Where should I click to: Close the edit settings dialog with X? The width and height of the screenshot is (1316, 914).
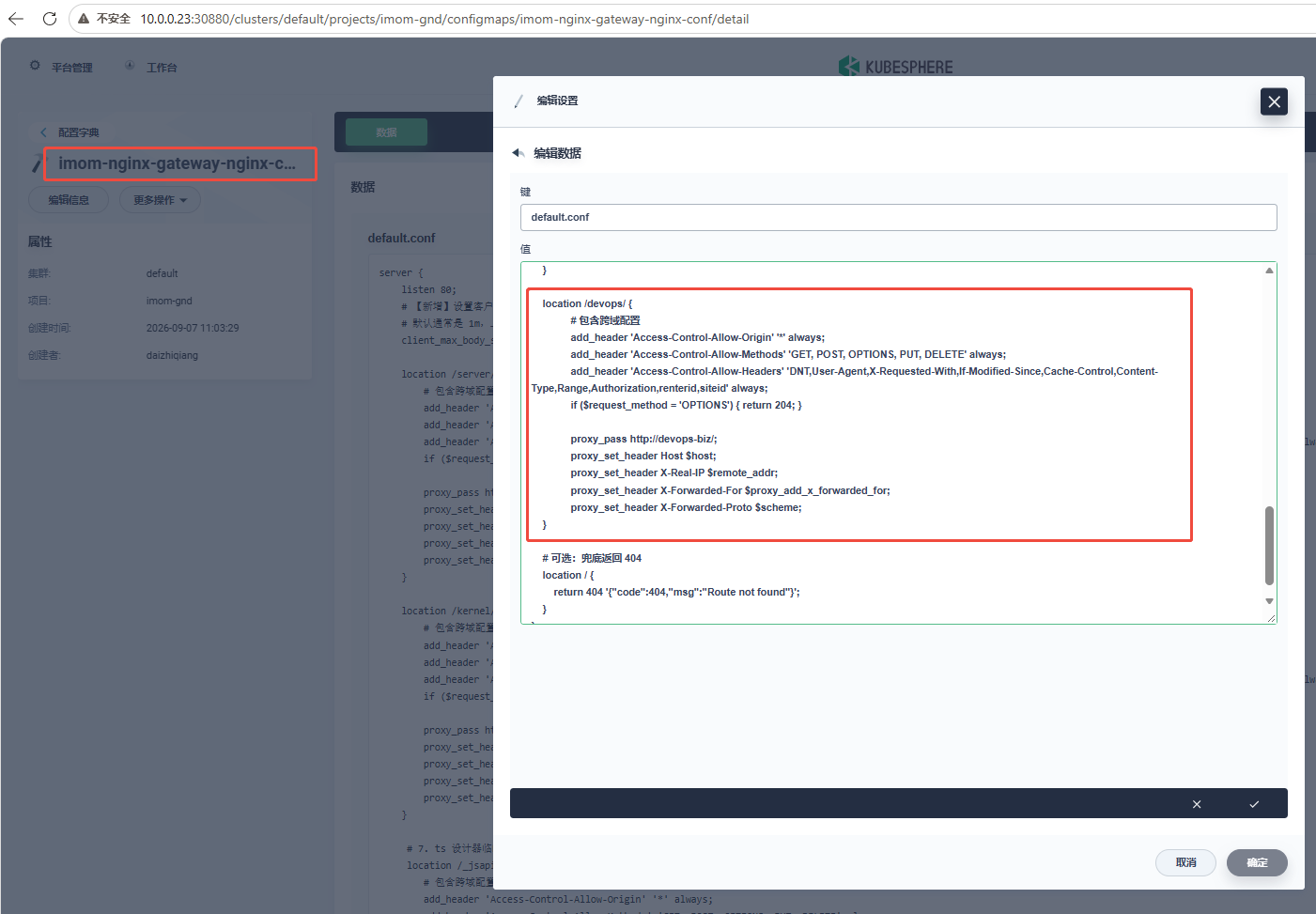tap(1274, 101)
